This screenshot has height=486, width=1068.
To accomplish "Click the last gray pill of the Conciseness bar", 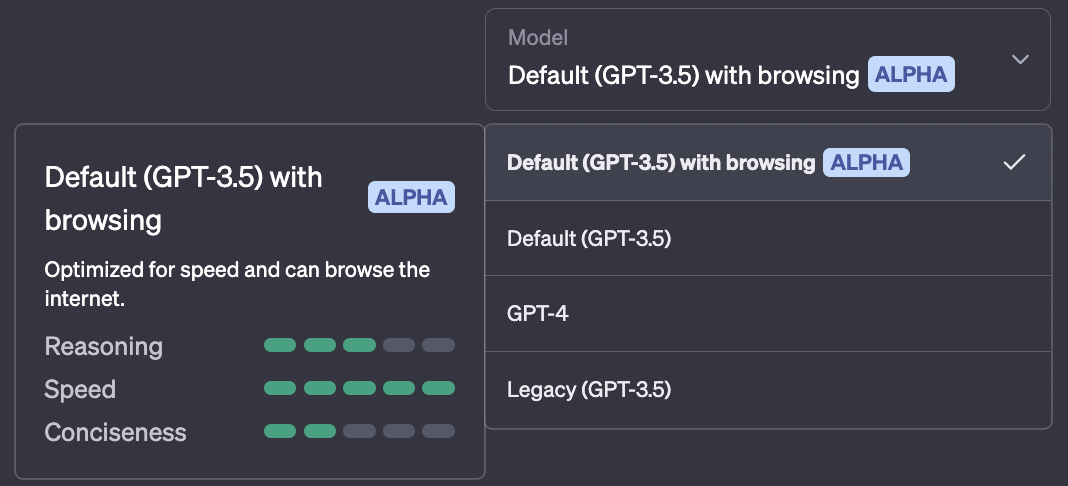I will tap(438, 432).
